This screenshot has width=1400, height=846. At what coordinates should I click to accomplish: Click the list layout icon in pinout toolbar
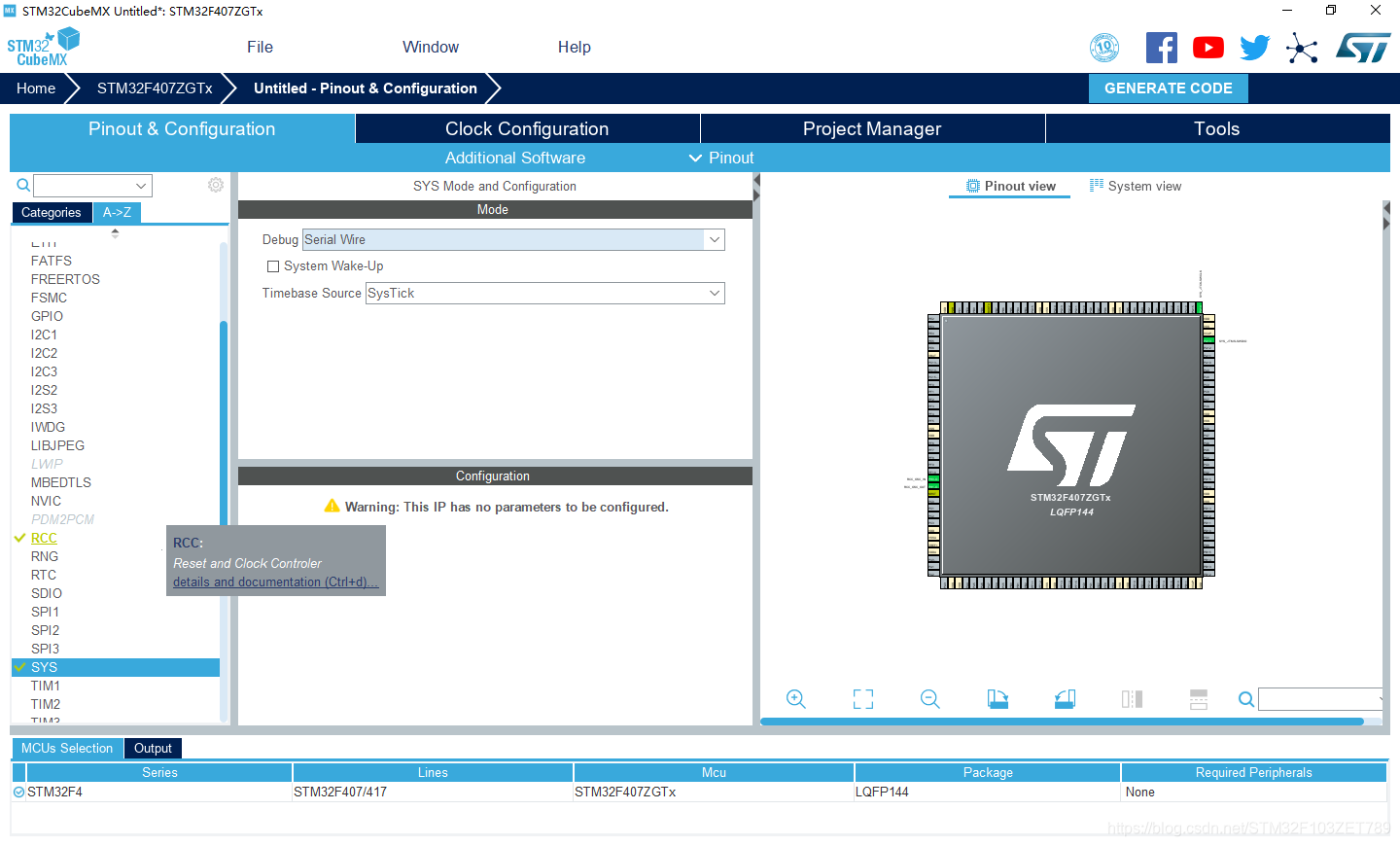click(1199, 699)
